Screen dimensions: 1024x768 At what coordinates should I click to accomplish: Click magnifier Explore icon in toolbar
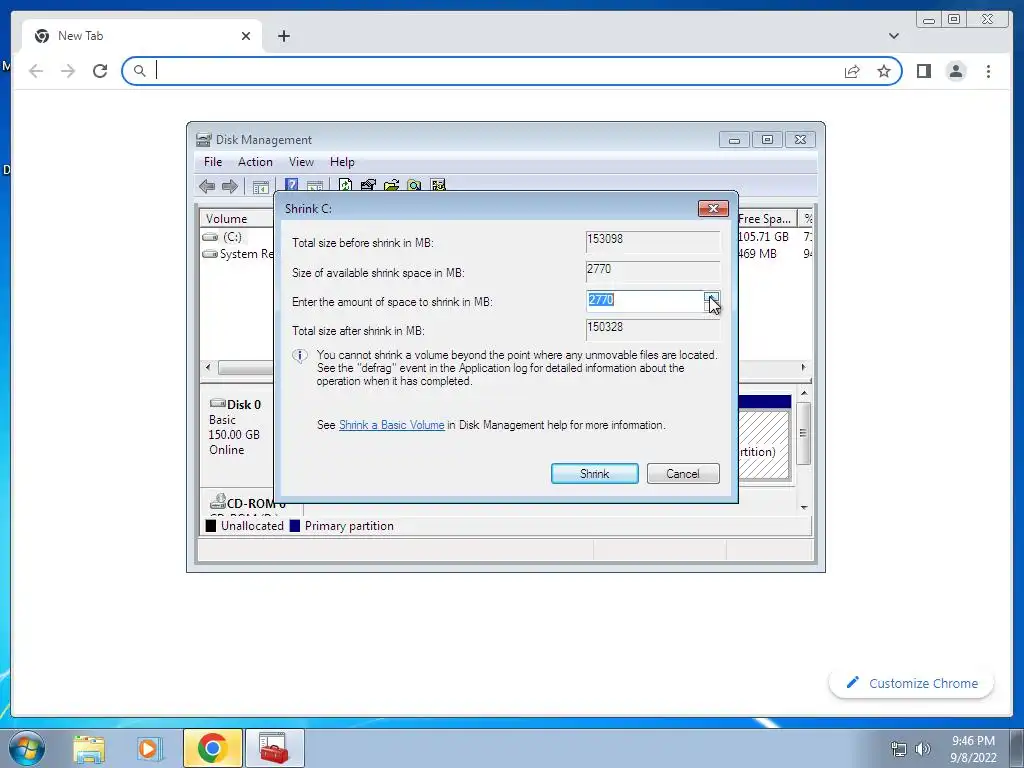(x=414, y=185)
